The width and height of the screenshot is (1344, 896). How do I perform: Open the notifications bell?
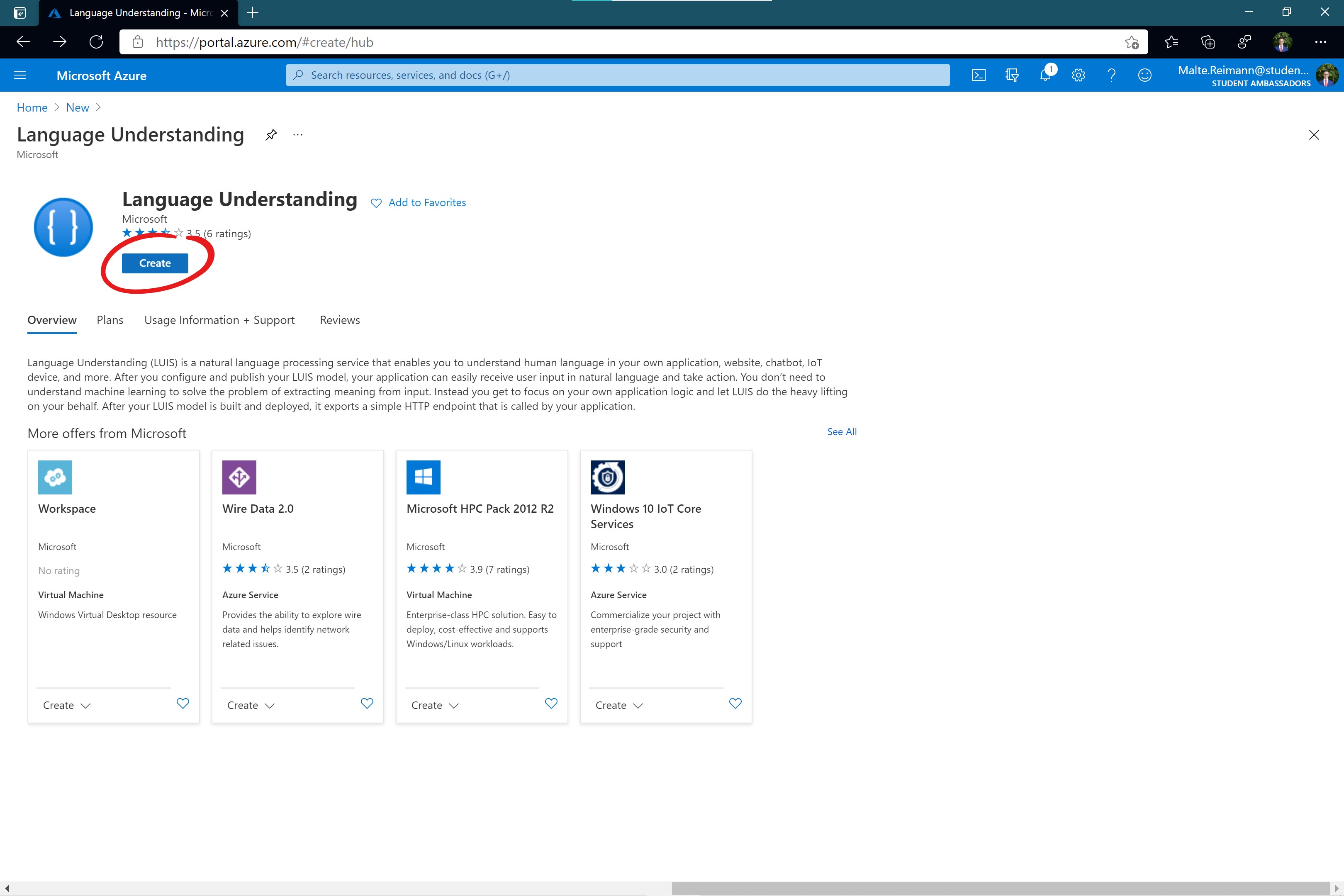coord(1045,75)
